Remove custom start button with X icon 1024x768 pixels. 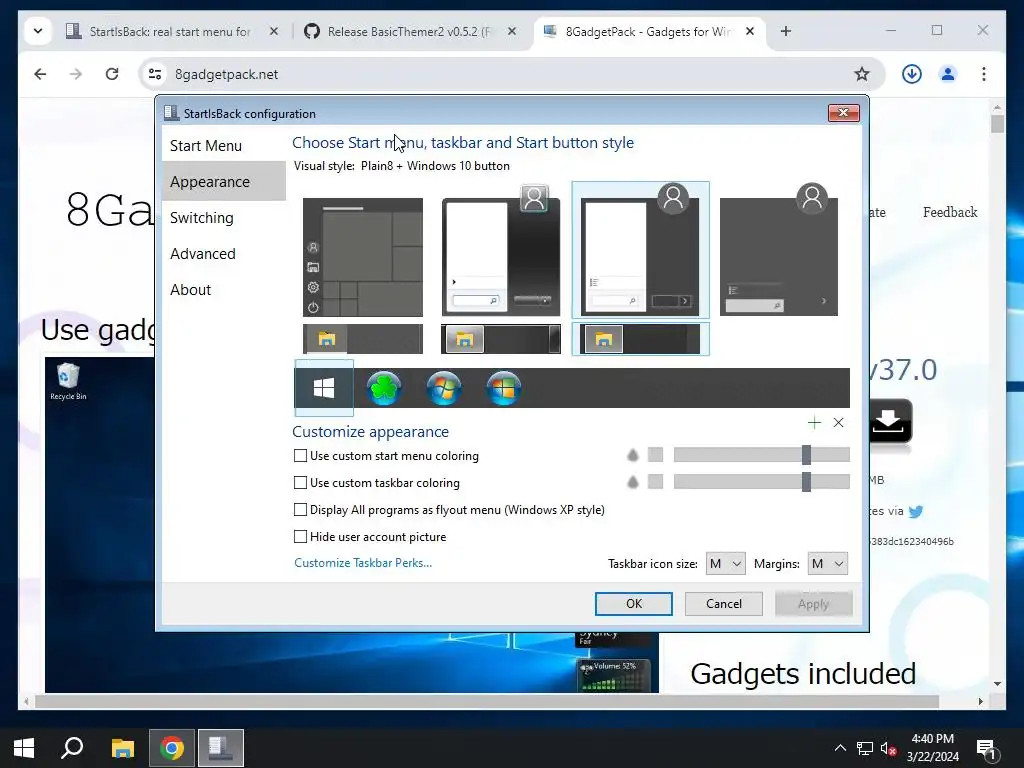coord(839,423)
